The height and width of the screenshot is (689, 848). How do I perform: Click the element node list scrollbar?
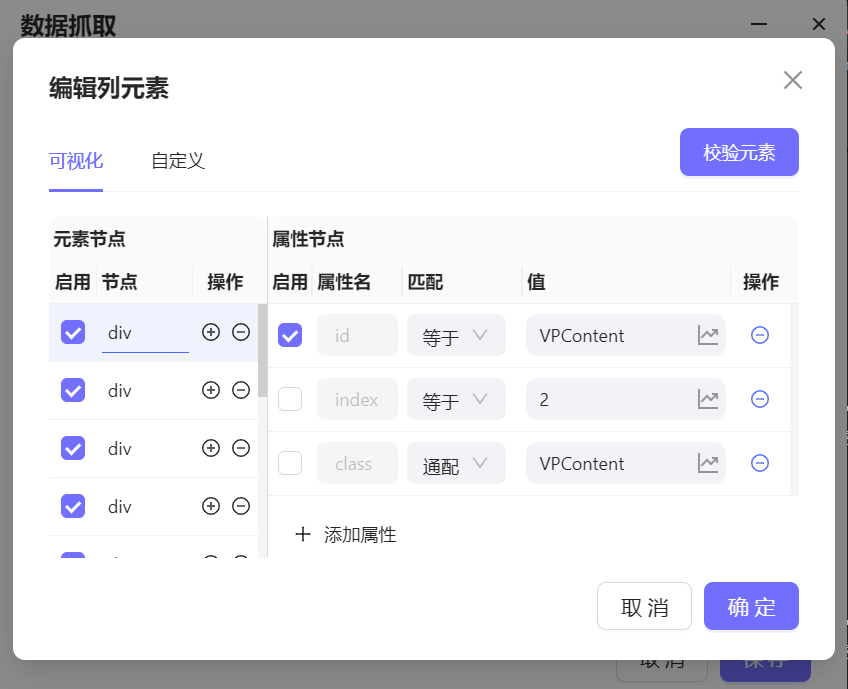(262, 350)
